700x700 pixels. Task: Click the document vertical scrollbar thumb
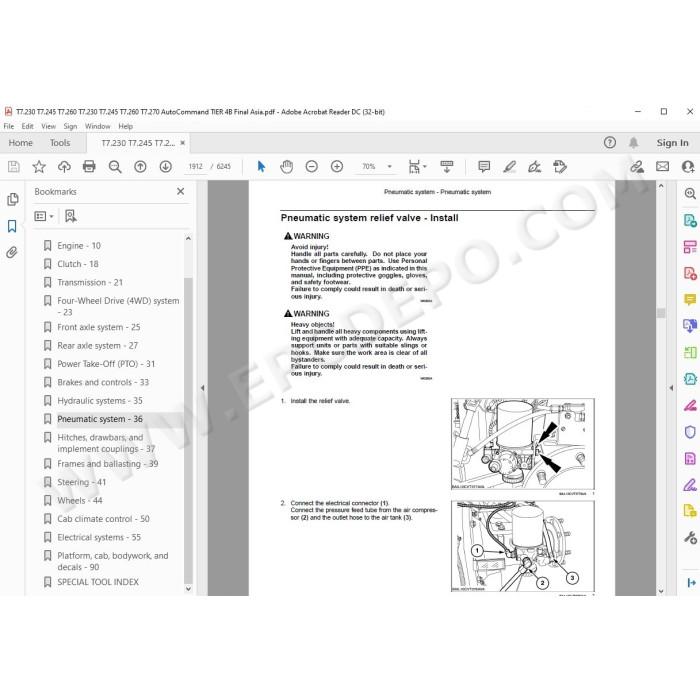tap(661, 313)
